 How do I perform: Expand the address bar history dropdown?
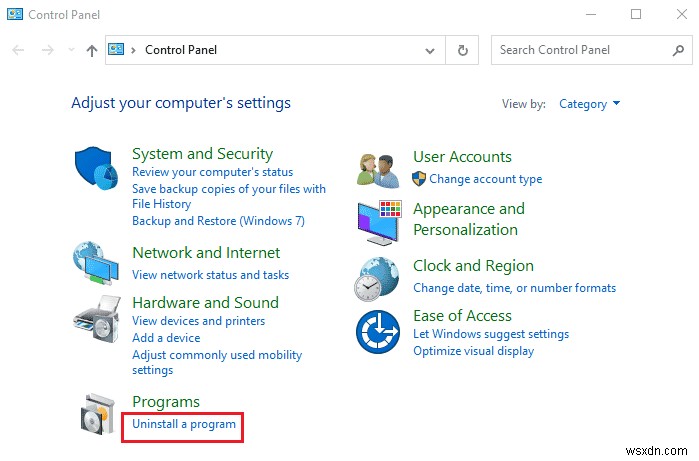(x=431, y=50)
